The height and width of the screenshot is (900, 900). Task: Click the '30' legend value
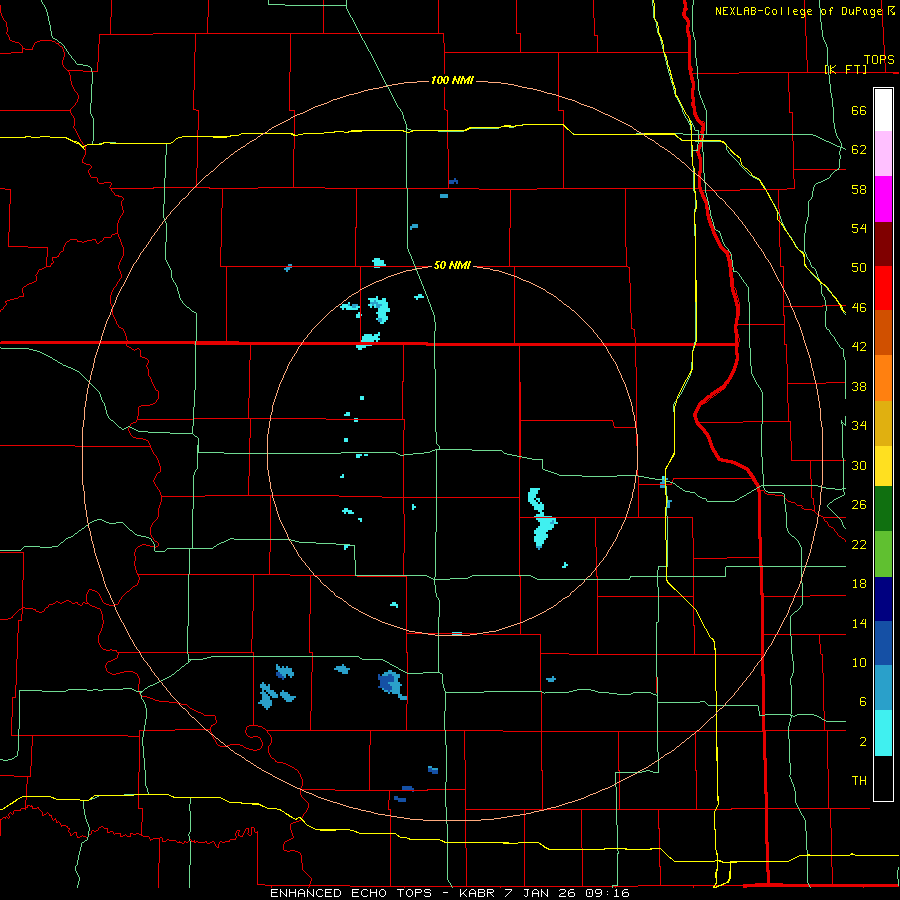859,465
